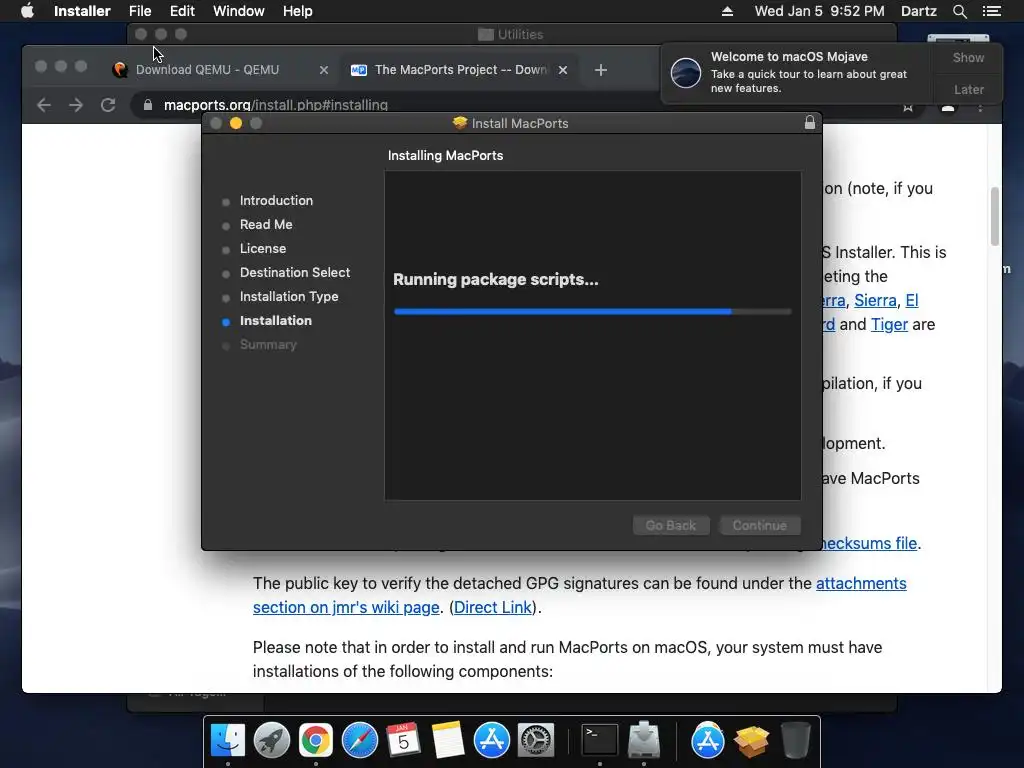Viewport: 1024px width, 768px height.
Task: Select the Installation Type step
Action: pyautogui.click(x=289, y=296)
